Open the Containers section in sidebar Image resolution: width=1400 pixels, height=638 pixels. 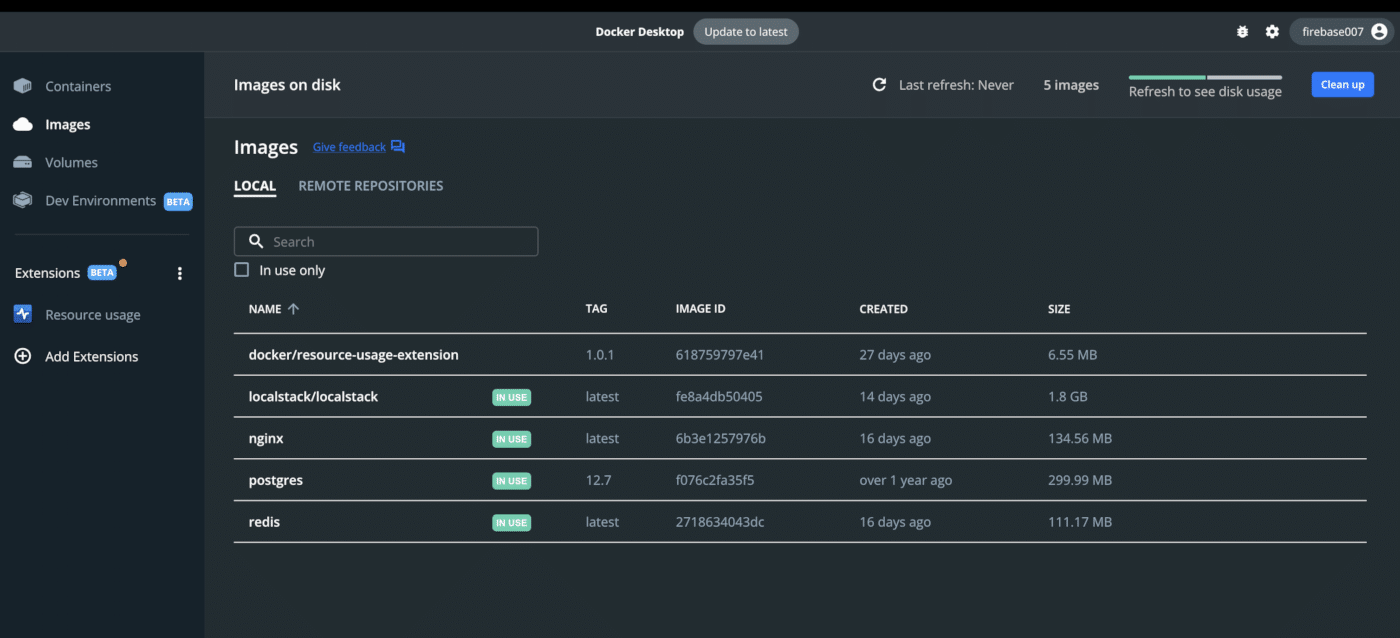(x=77, y=86)
